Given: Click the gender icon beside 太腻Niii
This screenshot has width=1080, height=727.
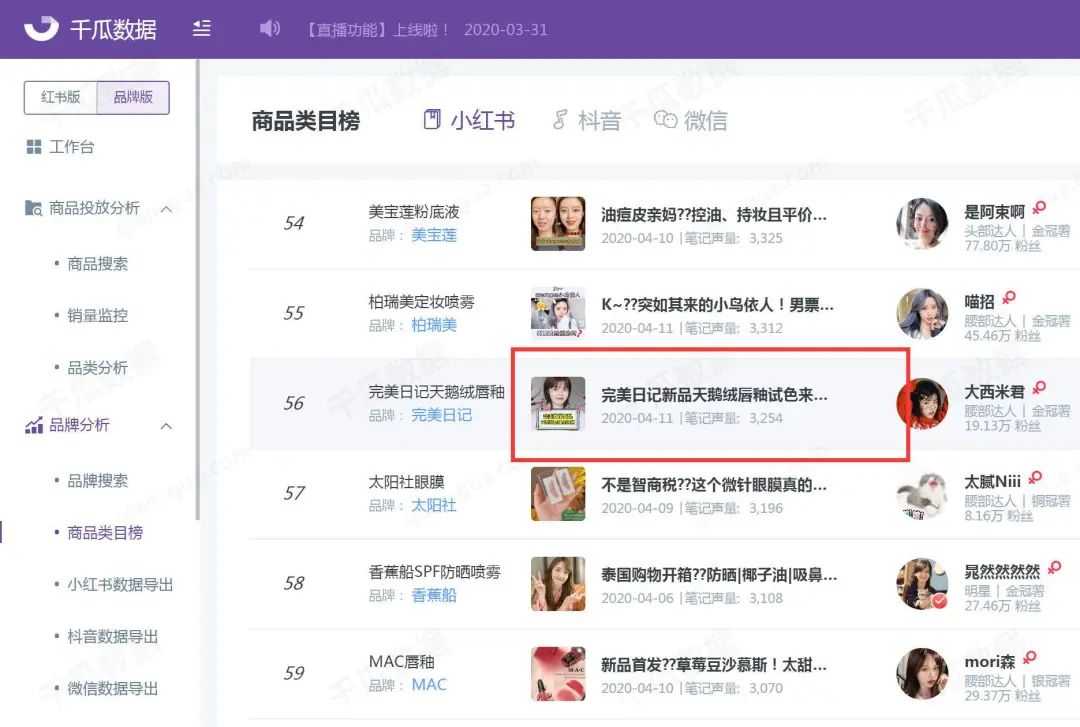Looking at the screenshot, I should tap(1035, 478).
